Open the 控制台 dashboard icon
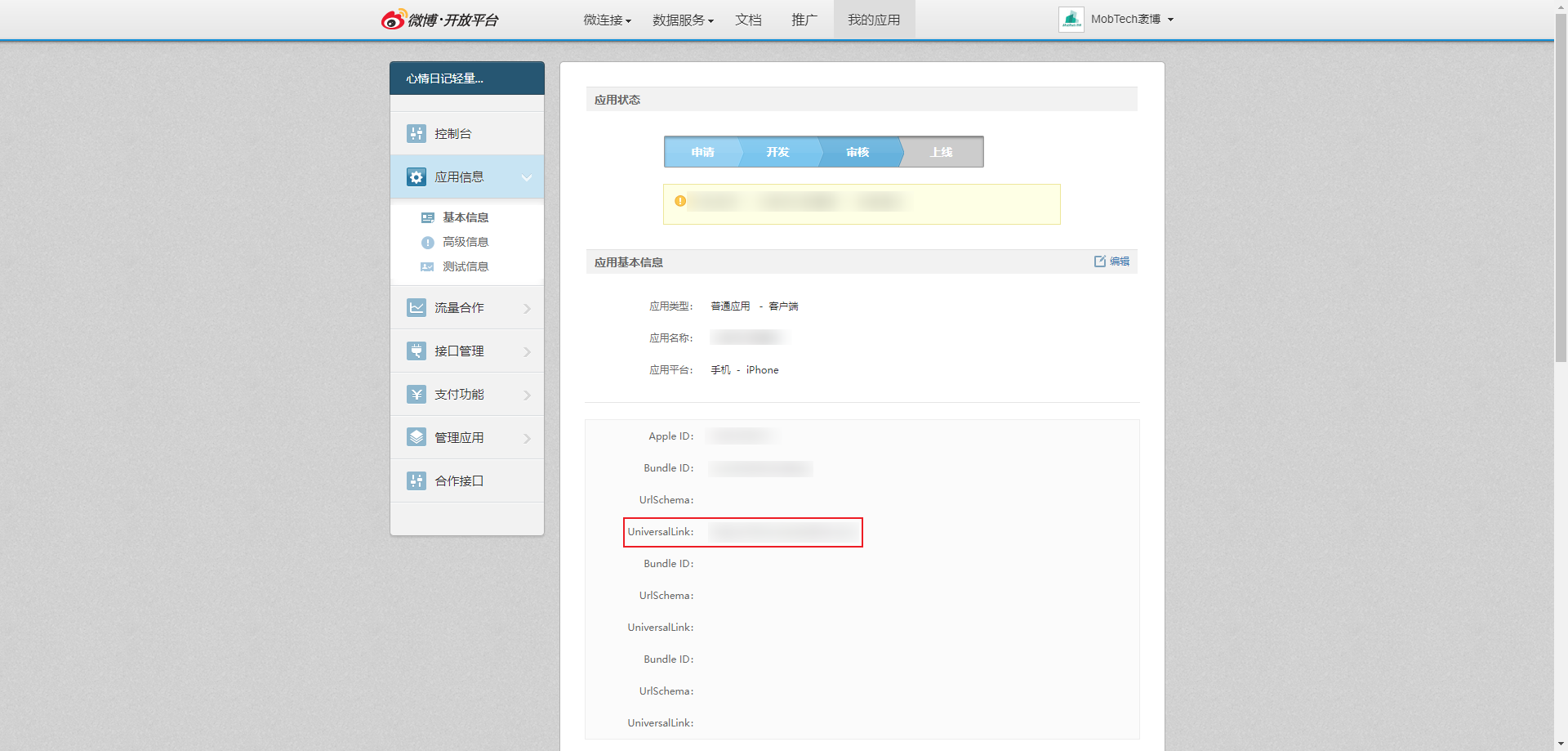Screen dimensions: 1568x751 (x=416, y=133)
